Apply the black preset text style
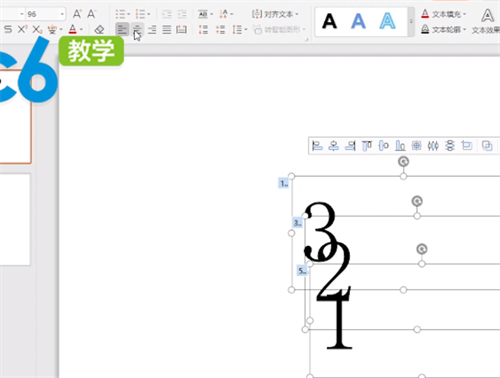 coord(329,22)
